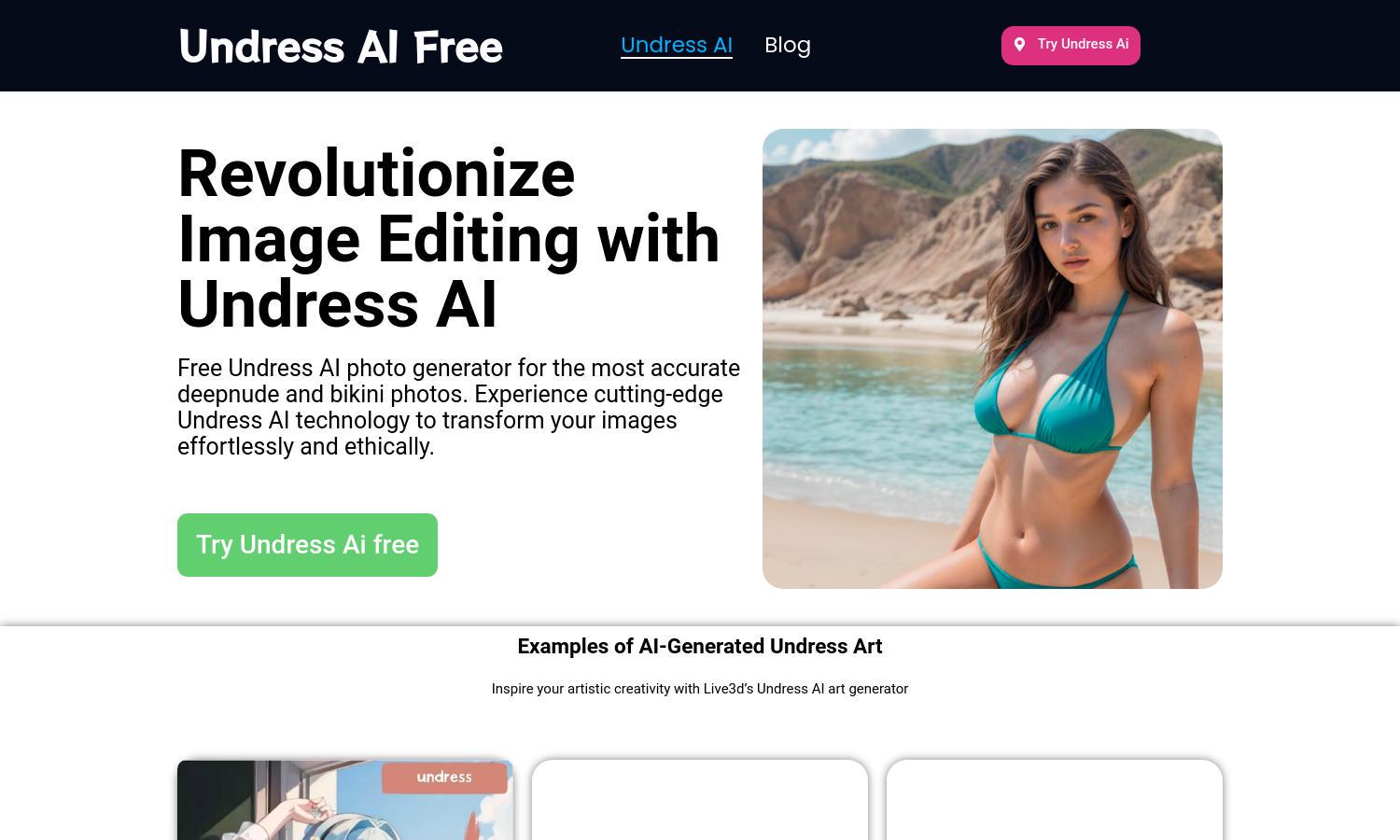Click the Examples of AI-Generated Undress Art heading
Screen dimensions: 1400x840
tap(700, 646)
